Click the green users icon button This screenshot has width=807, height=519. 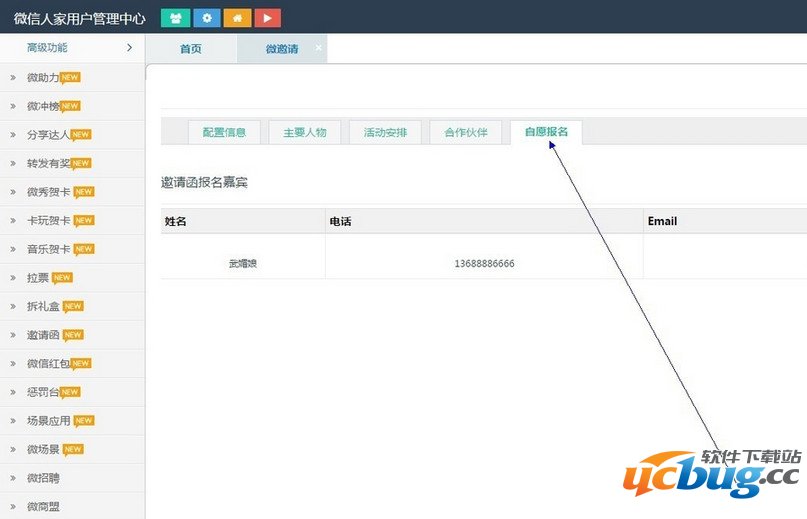tap(175, 18)
